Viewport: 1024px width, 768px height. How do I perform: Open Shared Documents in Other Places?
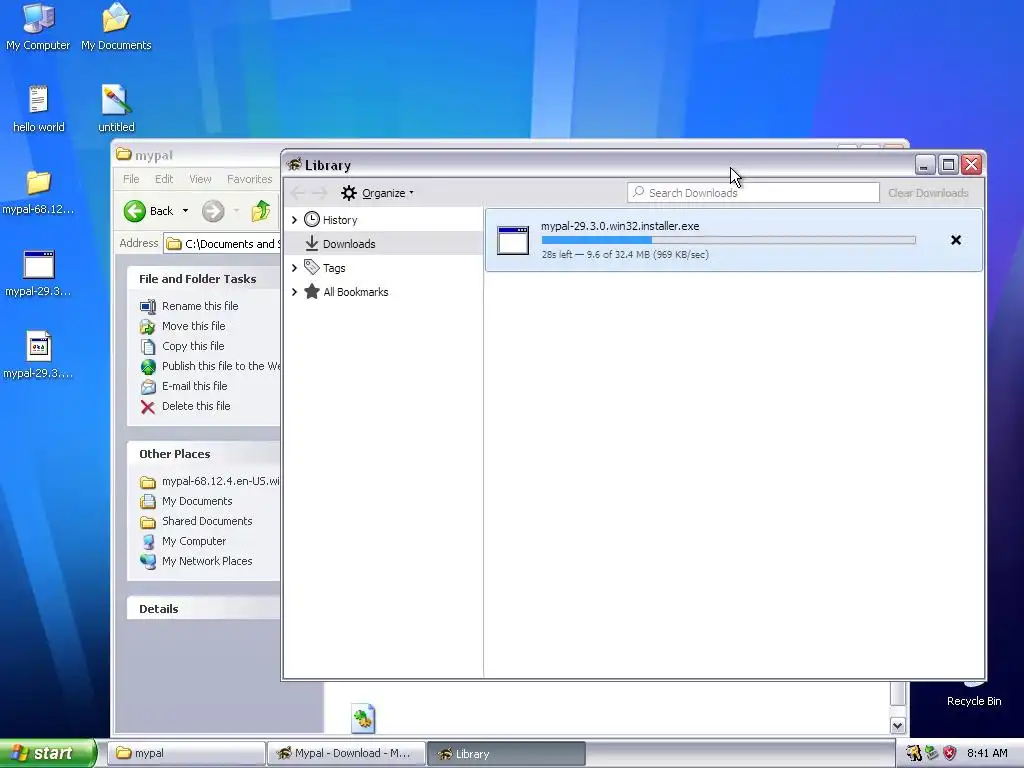click(207, 521)
